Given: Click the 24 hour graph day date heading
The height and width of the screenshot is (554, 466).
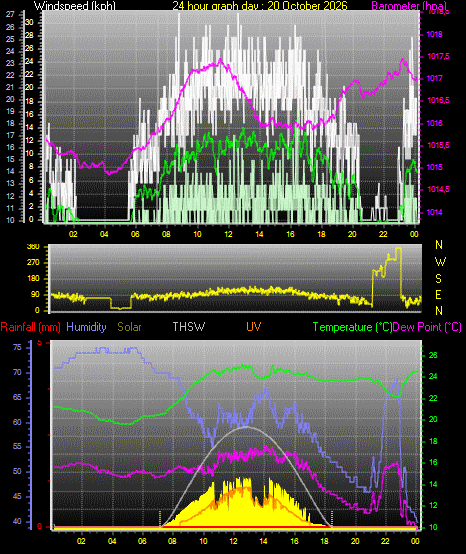Looking at the screenshot, I should click(260, 6).
